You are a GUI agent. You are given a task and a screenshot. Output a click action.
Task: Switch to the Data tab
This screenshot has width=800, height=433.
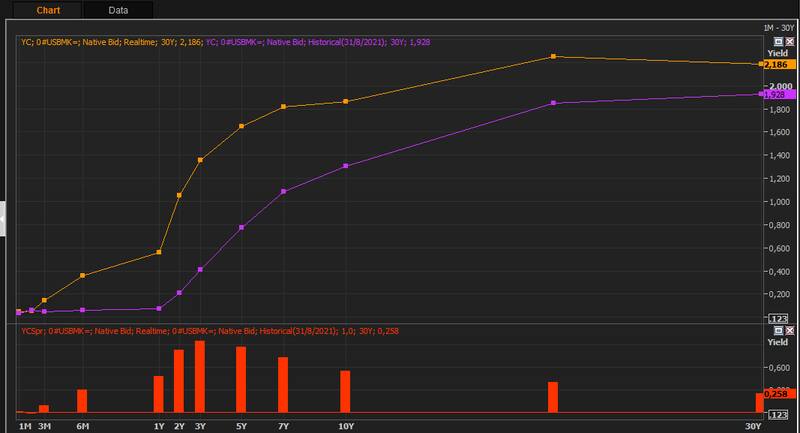pyautogui.click(x=118, y=10)
